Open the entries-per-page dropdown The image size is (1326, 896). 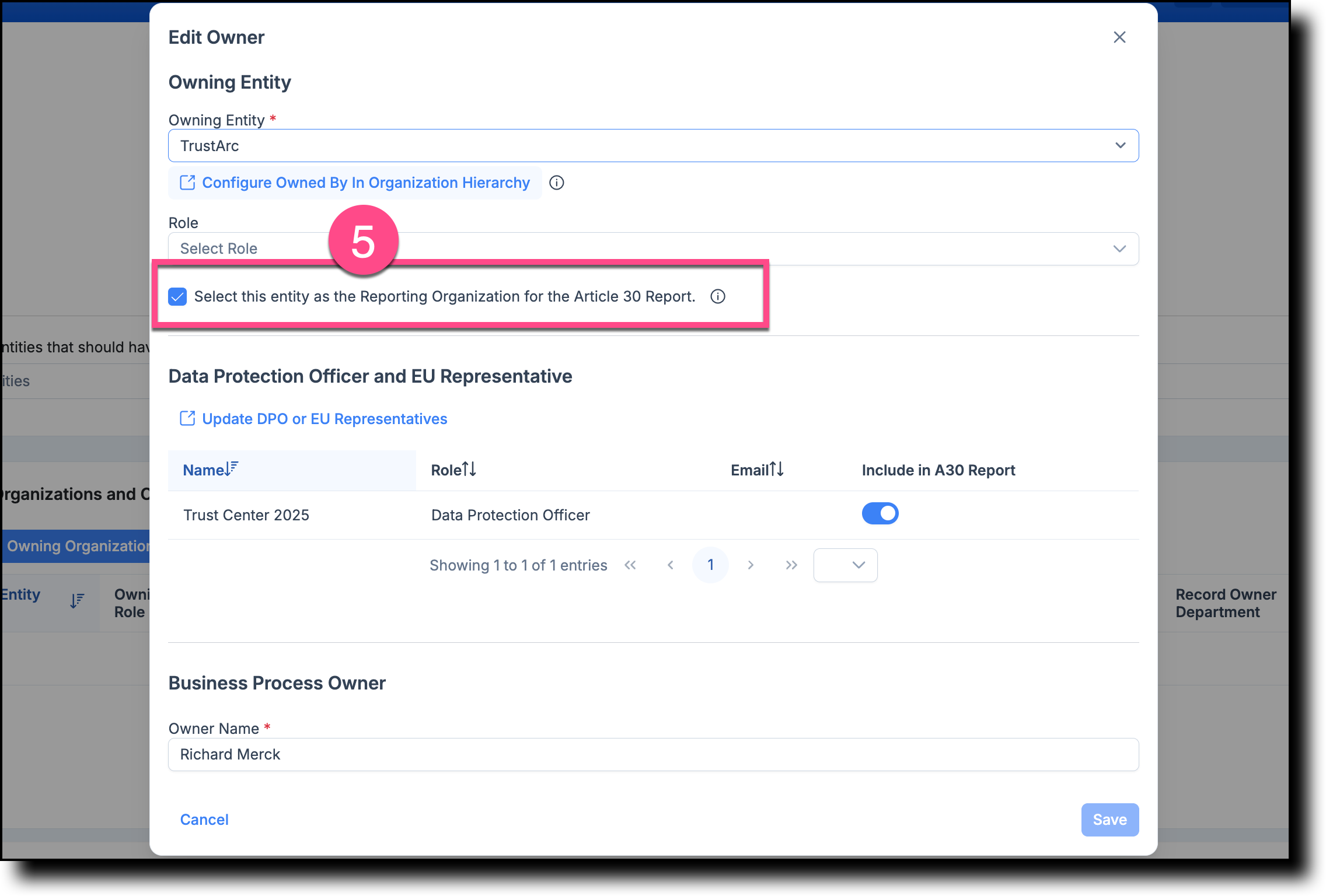[x=845, y=565]
